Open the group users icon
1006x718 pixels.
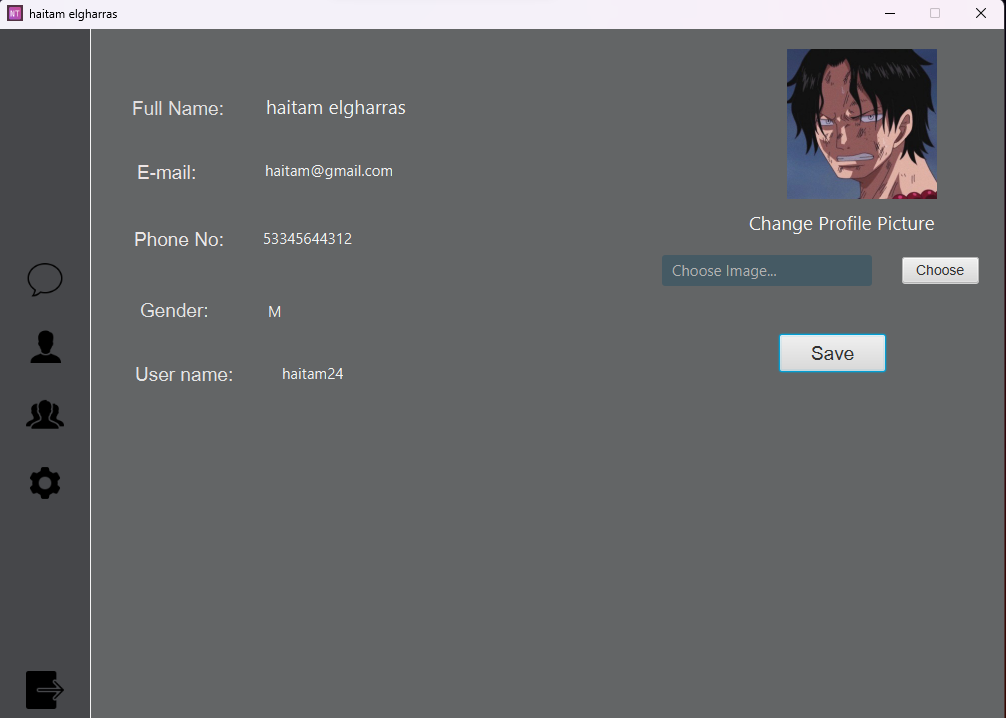[45, 415]
